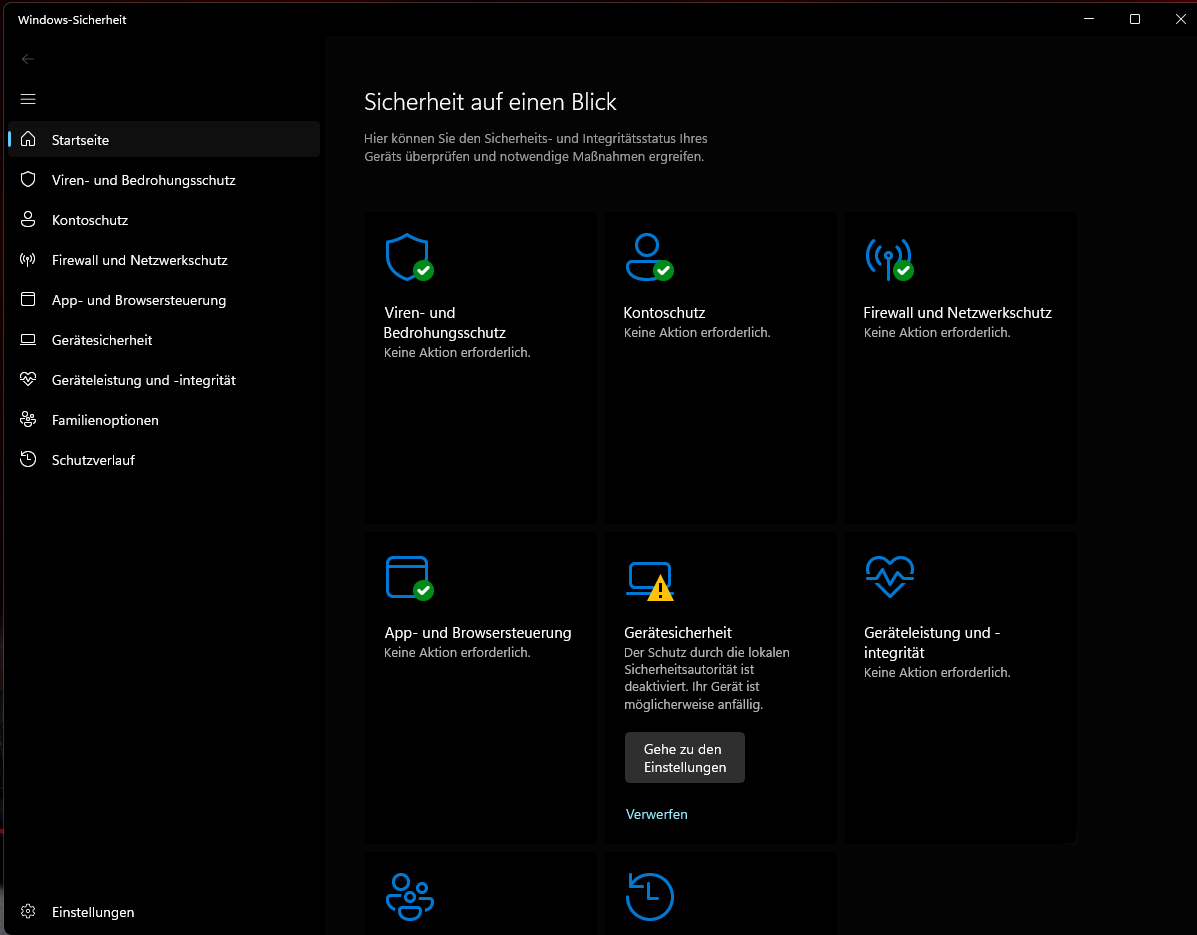Click the App- und Browsersteuerung window tile icon

tap(408, 577)
